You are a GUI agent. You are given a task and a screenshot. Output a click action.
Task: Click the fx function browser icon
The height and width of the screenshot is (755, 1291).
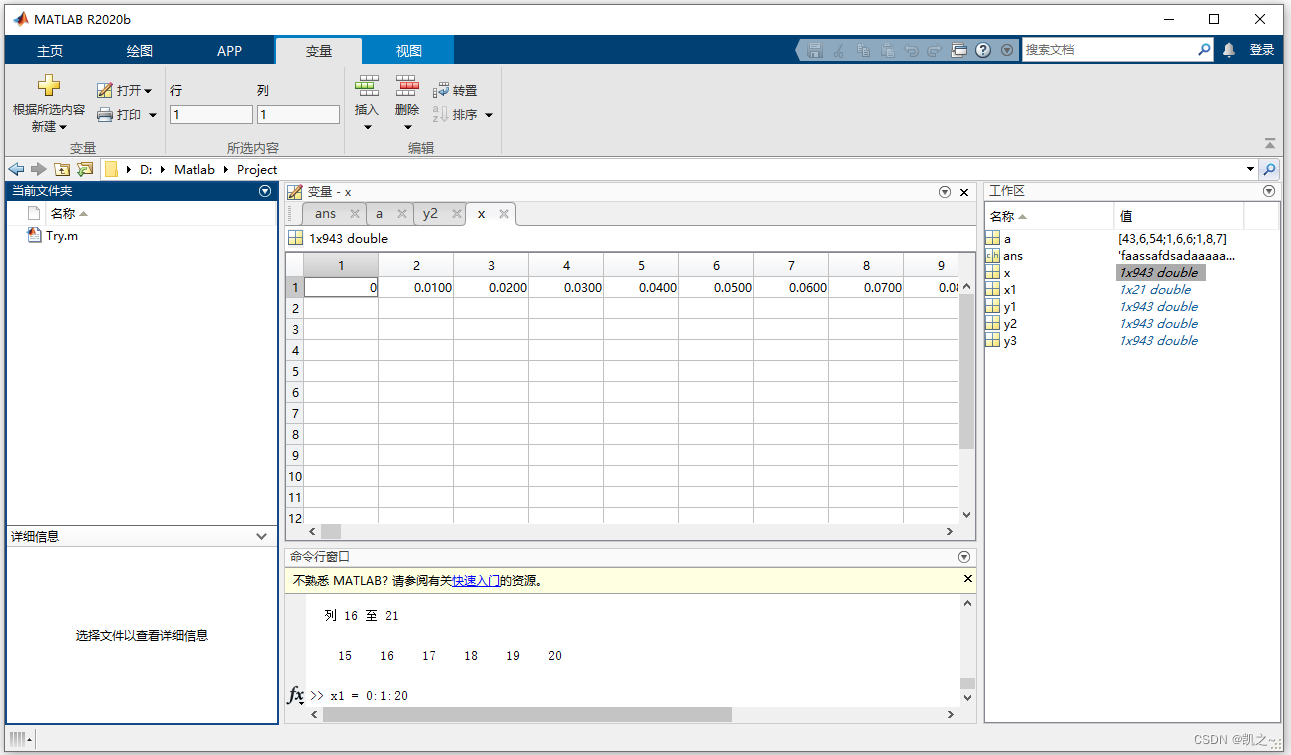click(x=297, y=695)
